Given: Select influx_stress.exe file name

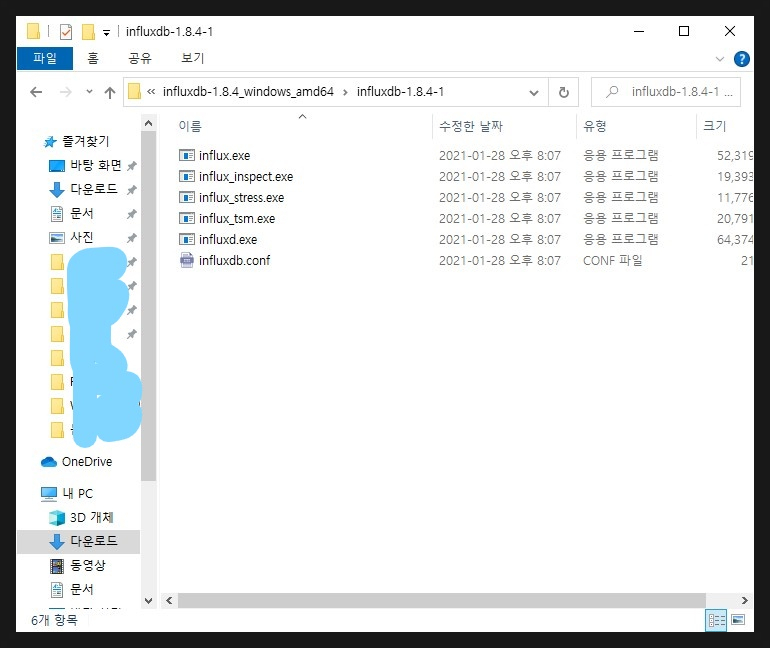Looking at the screenshot, I should tap(242, 198).
